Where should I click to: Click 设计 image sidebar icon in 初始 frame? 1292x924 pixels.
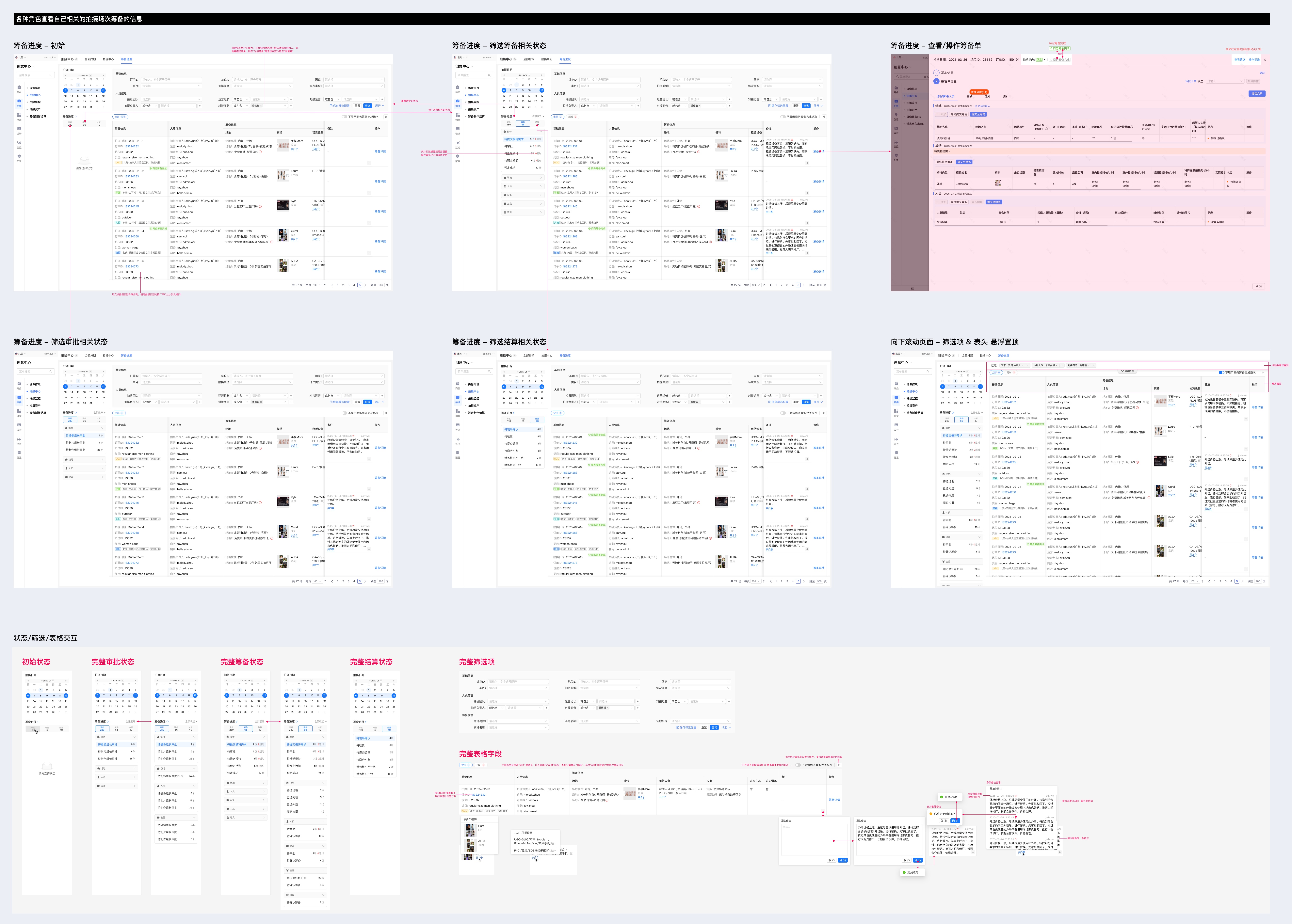(x=19, y=129)
